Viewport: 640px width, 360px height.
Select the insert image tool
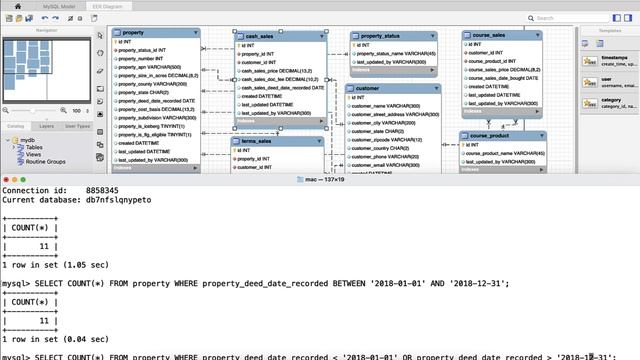(100, 114)
